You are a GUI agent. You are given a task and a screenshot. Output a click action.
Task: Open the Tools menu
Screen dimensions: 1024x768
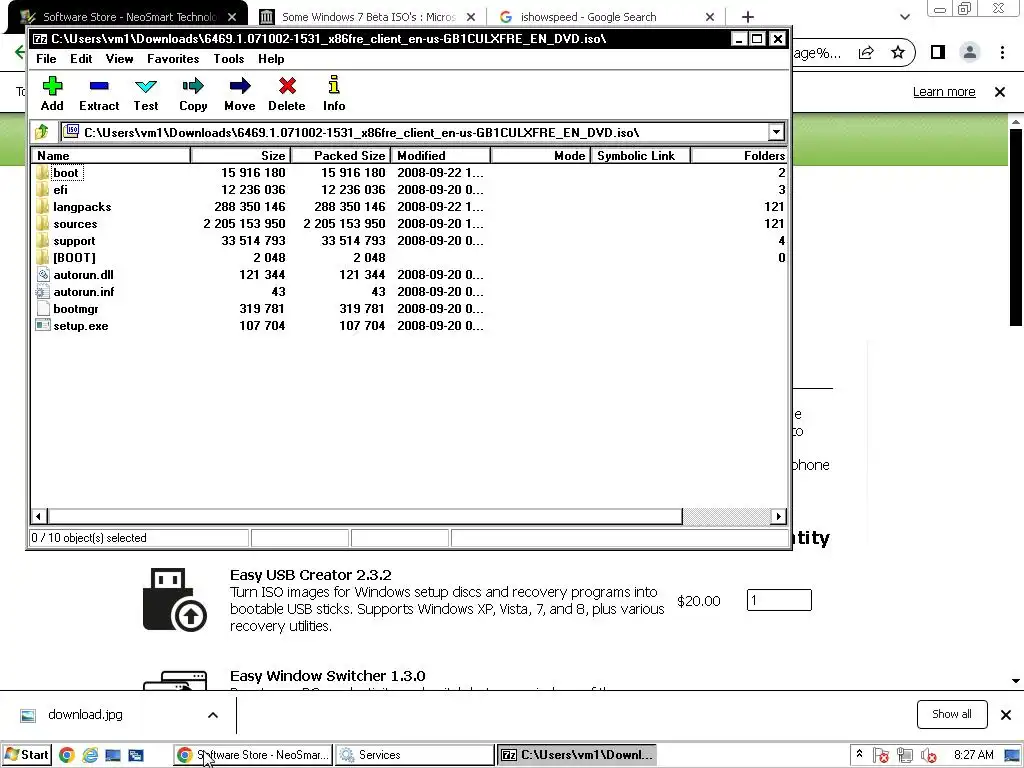tap(229, 59)
